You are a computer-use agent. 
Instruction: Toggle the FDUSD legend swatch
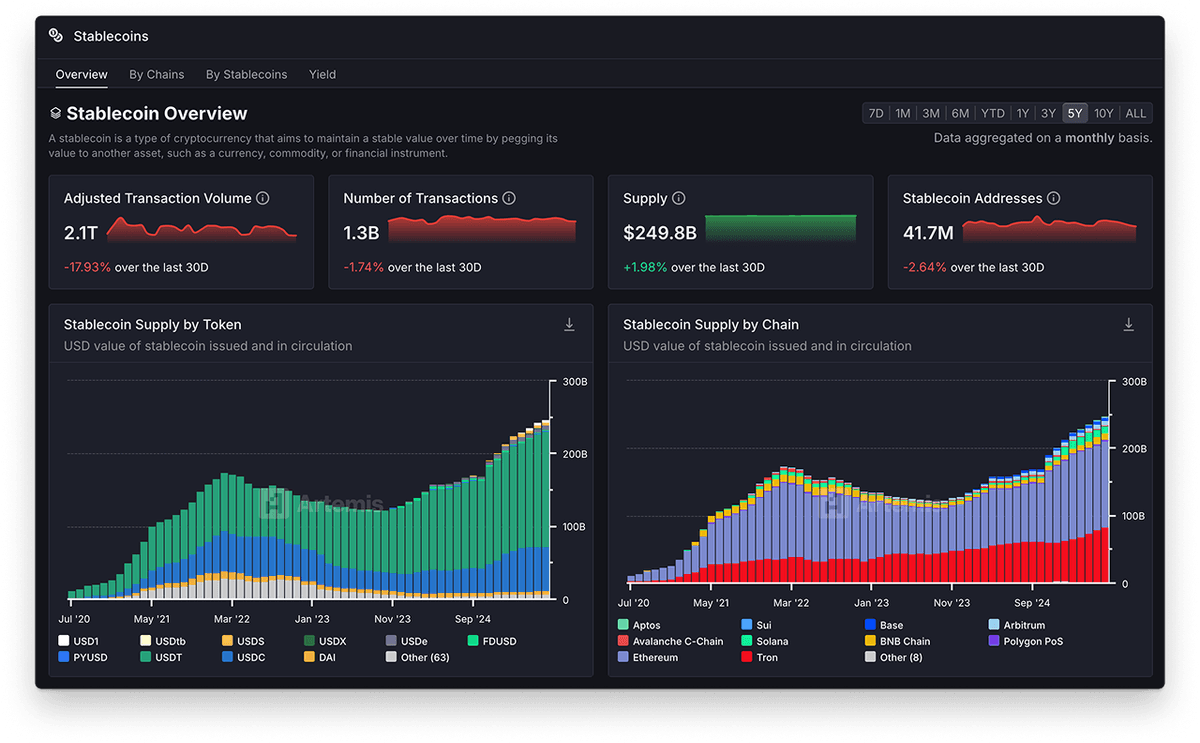[473, 641]
